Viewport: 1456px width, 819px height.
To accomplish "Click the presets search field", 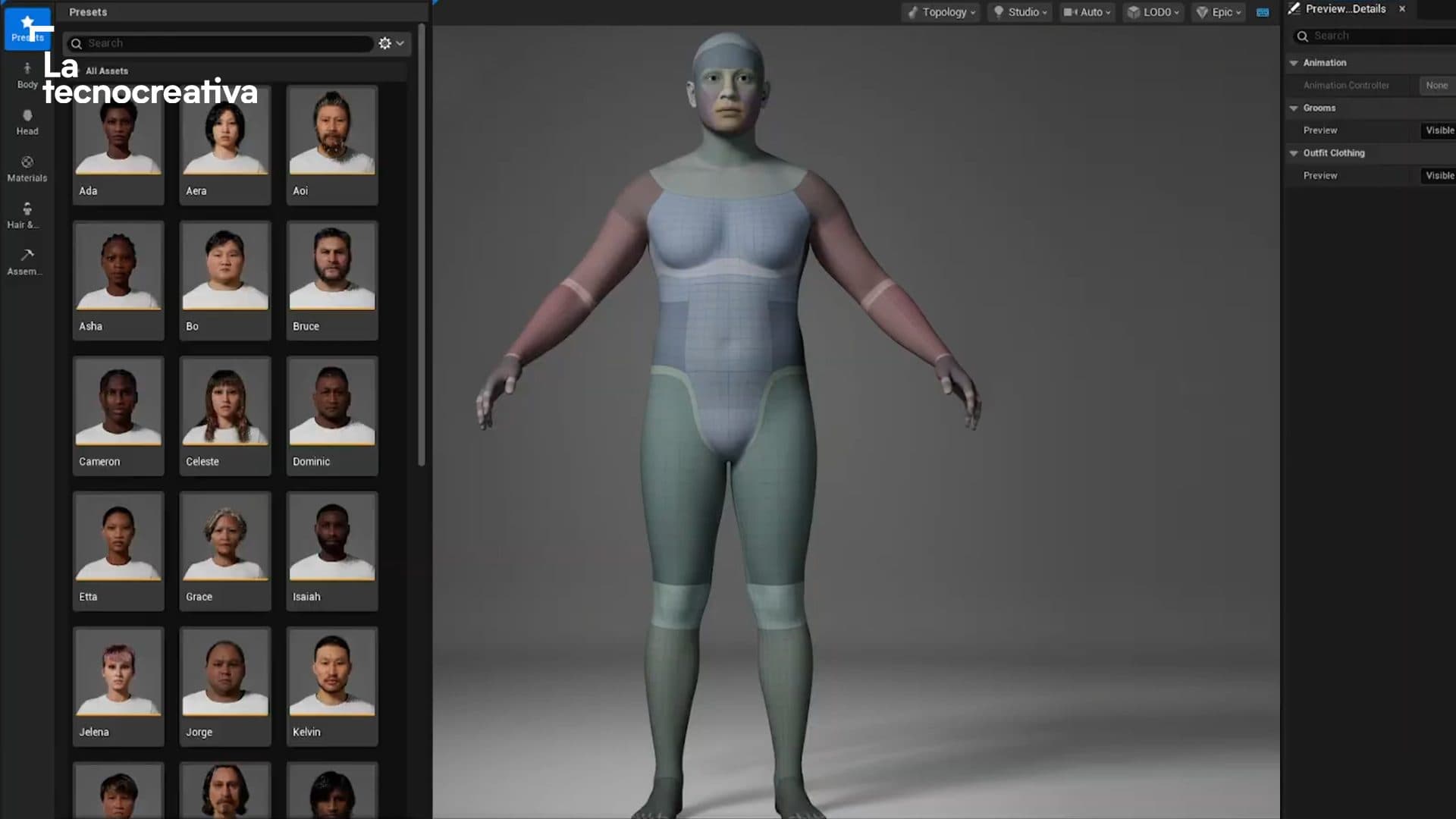I will pos(220,43).
